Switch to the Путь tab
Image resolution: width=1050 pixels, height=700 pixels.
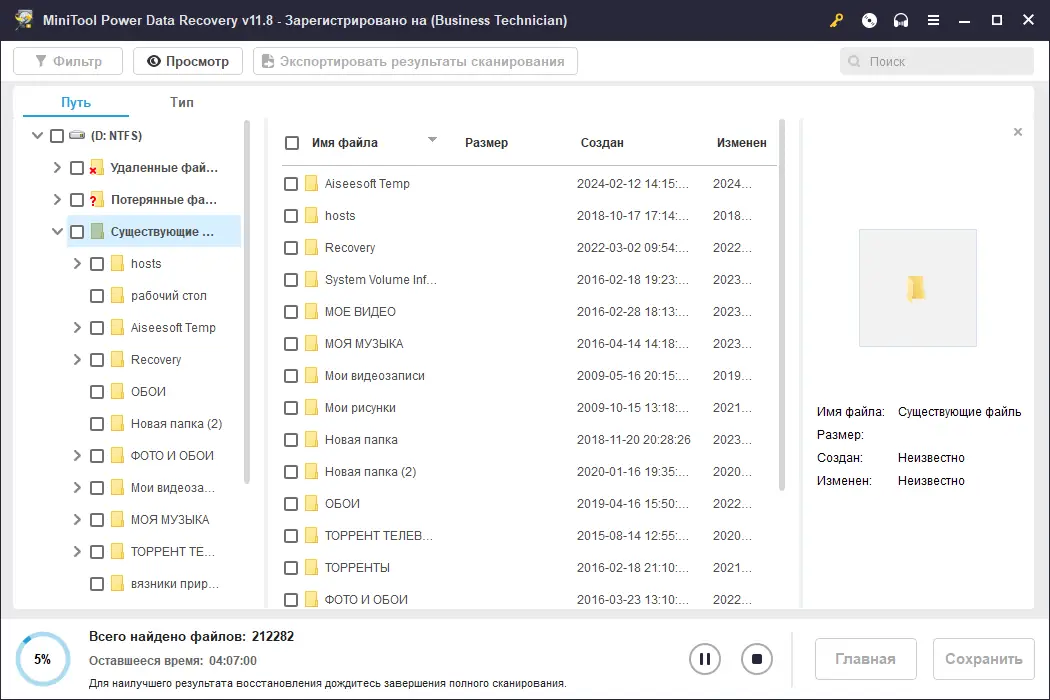pyautogui.click(x=76, y=102)
